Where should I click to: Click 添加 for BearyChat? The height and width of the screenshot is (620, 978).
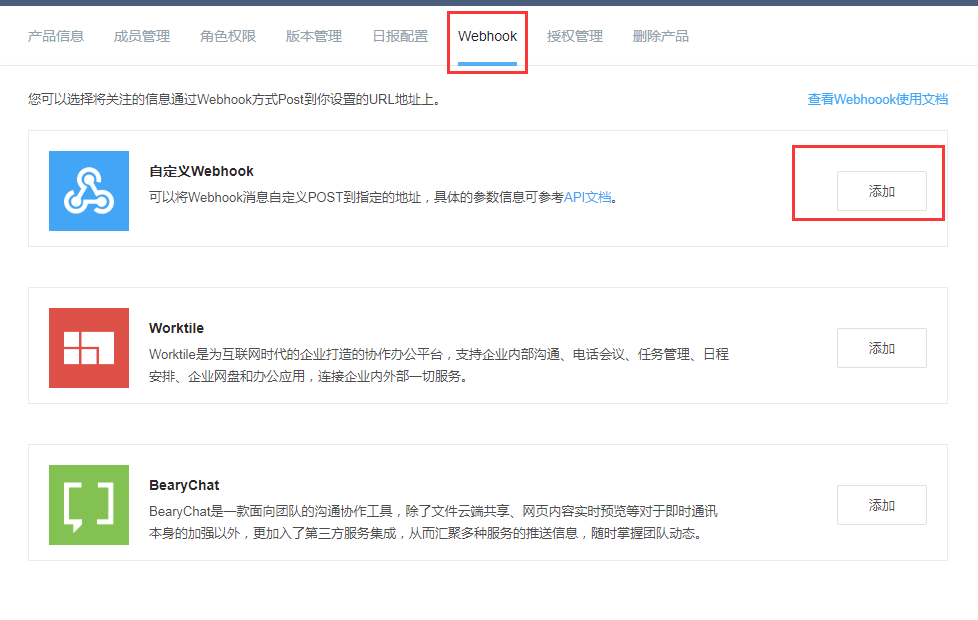pyautogui.click(x=881, y=505)
